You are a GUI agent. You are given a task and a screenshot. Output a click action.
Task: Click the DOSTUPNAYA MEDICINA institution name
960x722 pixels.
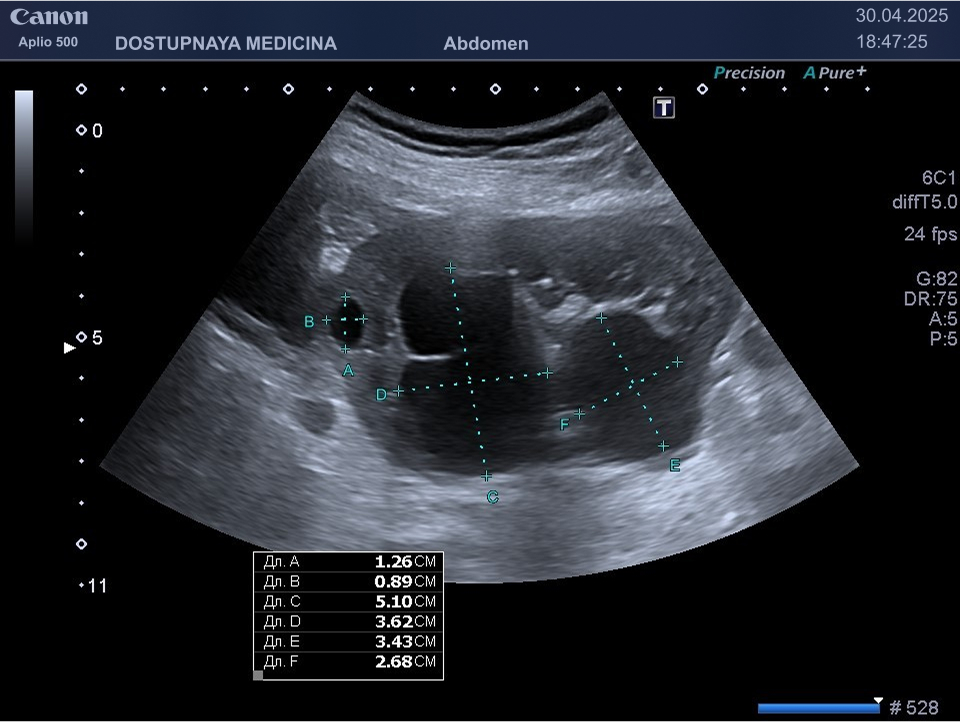point(226,44)
